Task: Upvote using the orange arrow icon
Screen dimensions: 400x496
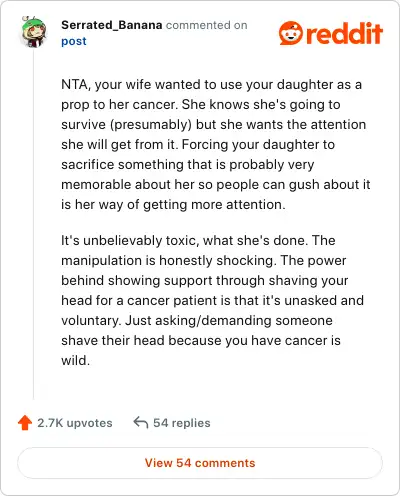Action: [x=25, y=423]
